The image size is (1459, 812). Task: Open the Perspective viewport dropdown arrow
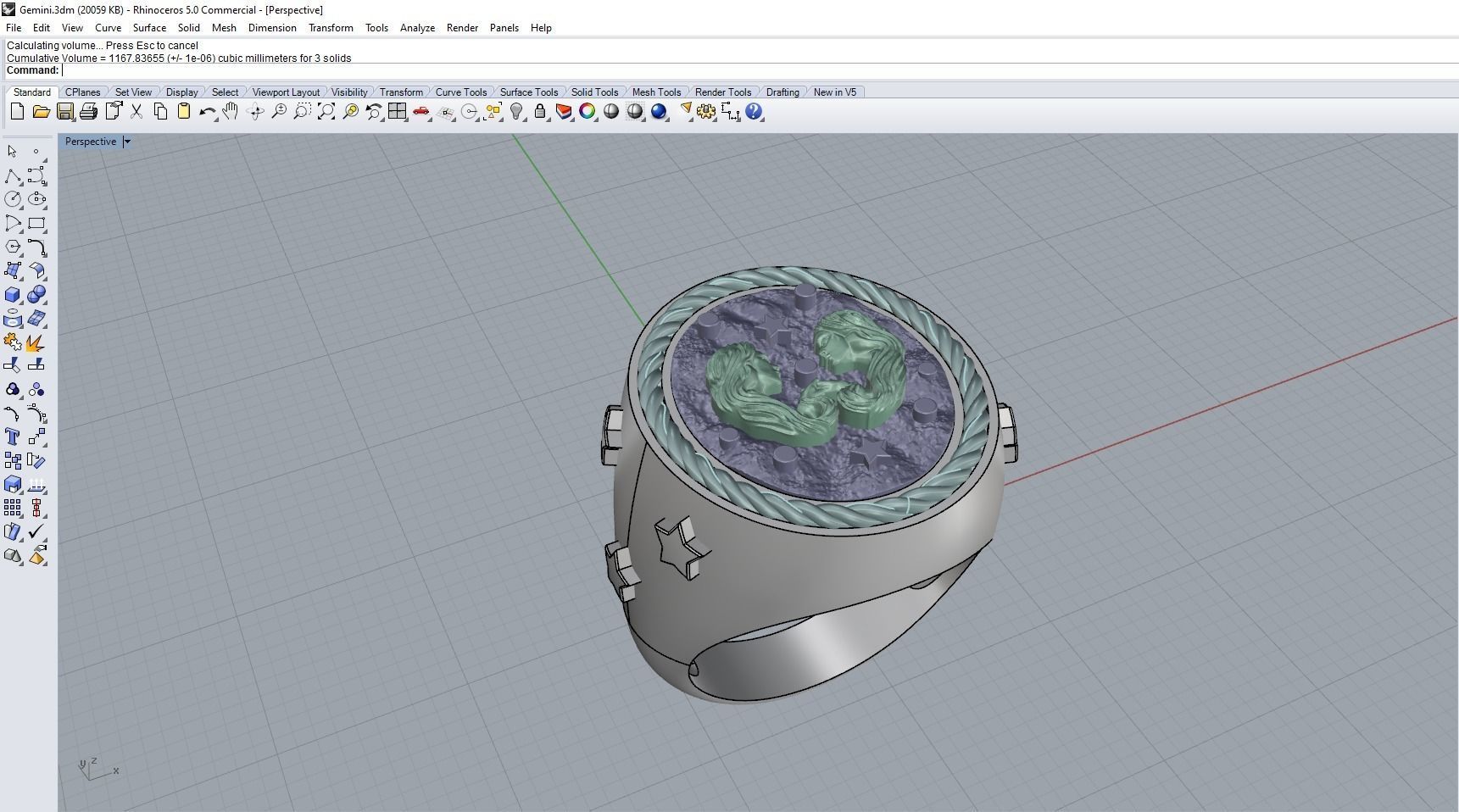point(127,142)
